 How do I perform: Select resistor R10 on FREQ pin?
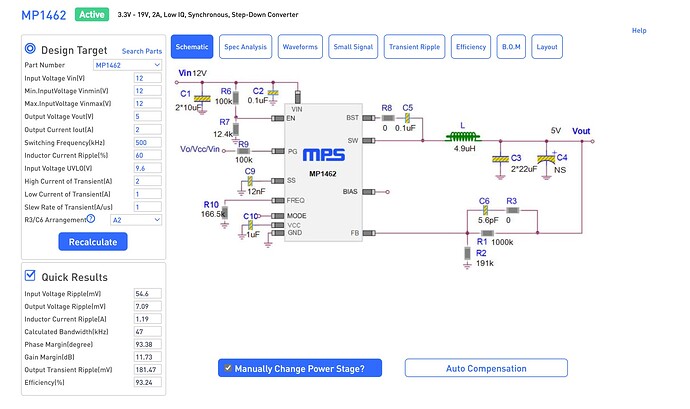[224, 213]
